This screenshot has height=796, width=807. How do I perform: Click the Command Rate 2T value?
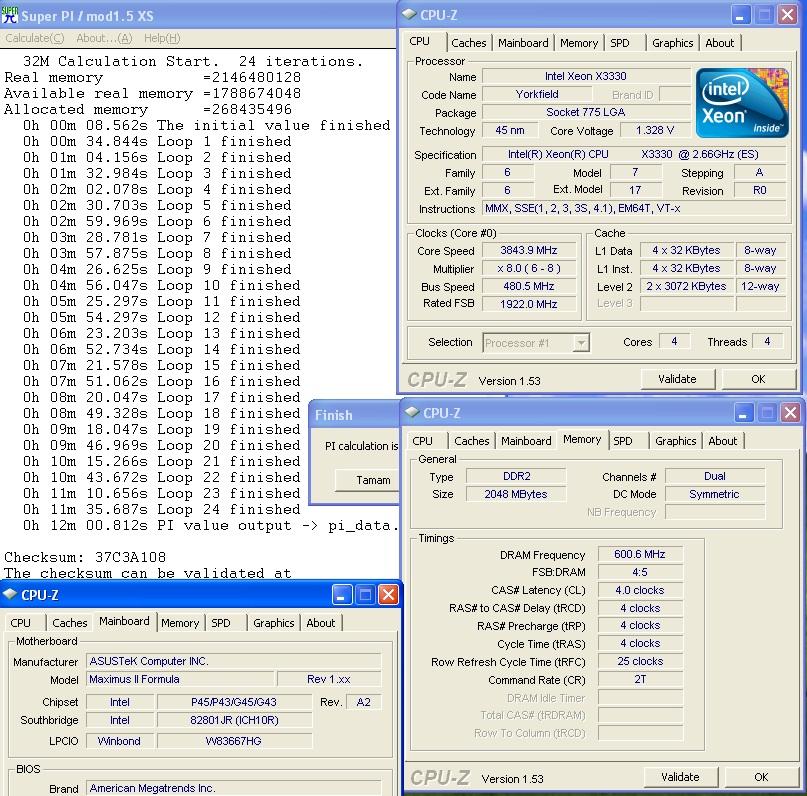click(640, 679)
